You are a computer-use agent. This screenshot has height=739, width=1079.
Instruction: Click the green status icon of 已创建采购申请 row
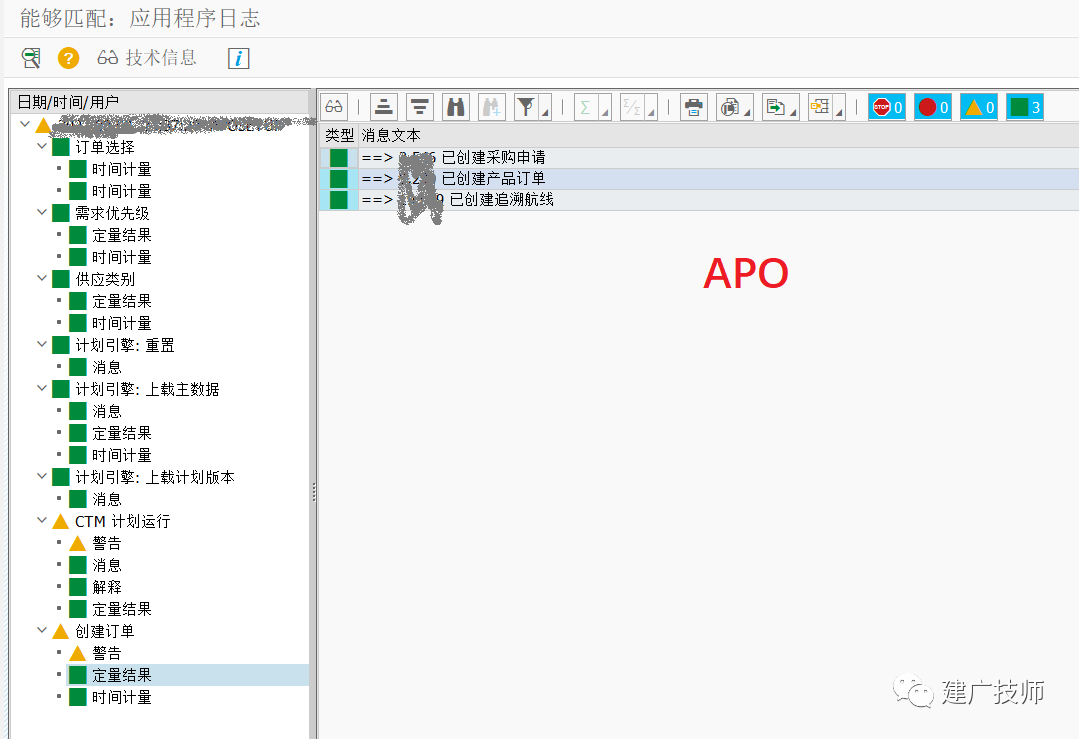click(339, 158)
